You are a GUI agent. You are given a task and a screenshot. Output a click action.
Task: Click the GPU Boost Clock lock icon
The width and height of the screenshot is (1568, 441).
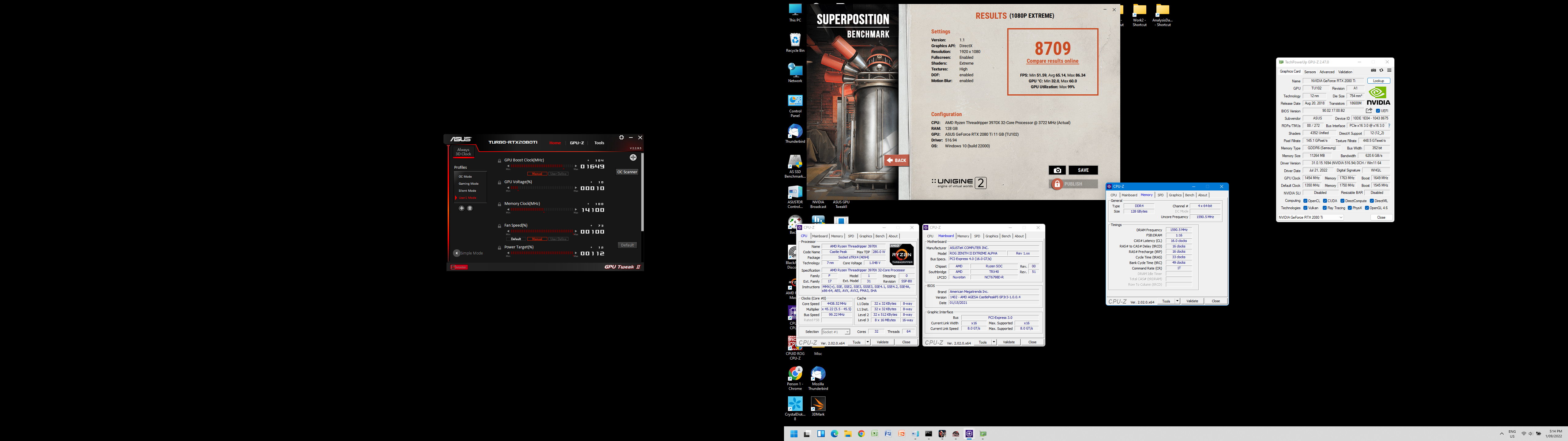(x=500, y=161)
